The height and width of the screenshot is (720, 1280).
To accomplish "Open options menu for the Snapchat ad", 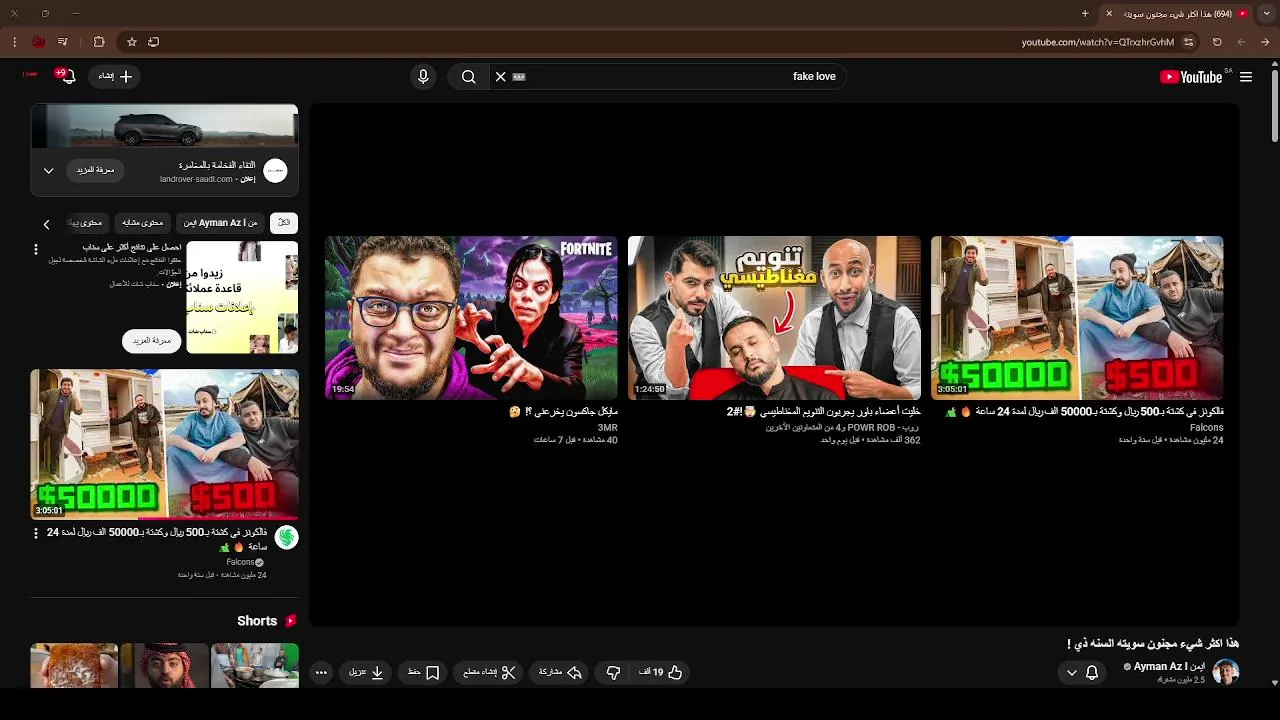I will [36, 249].
